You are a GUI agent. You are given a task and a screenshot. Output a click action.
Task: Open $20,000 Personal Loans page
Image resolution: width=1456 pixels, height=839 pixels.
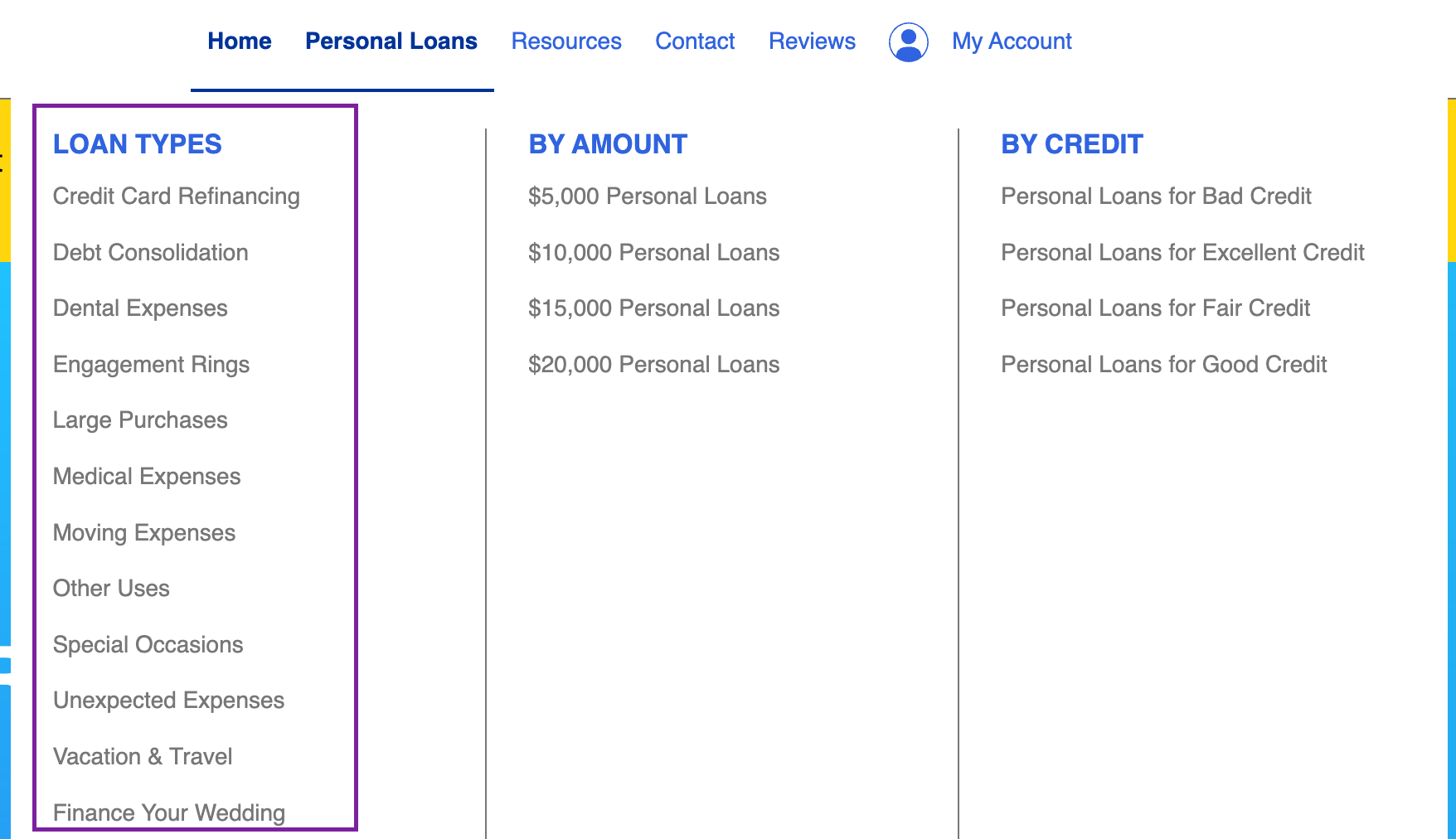pyautogui.click(x=654, y=364)
